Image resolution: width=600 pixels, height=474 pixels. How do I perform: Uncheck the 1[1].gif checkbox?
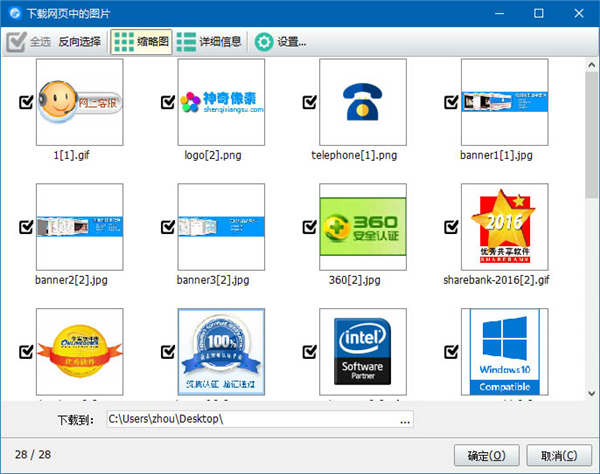click(x=27, y=102)
